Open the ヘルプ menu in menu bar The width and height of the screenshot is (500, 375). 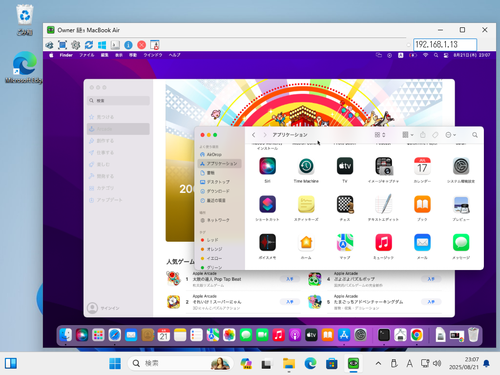[x=174, y=55]
